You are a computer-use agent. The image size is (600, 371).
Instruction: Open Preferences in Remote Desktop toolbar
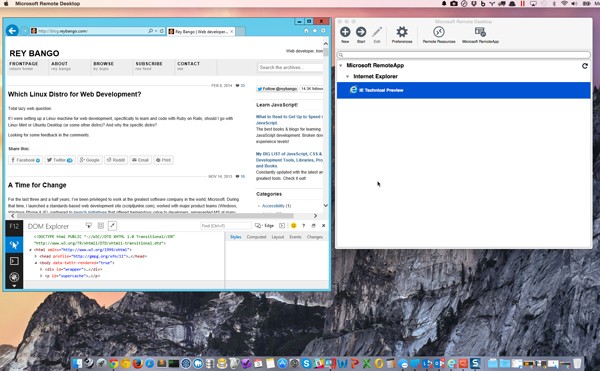[402, 35]
